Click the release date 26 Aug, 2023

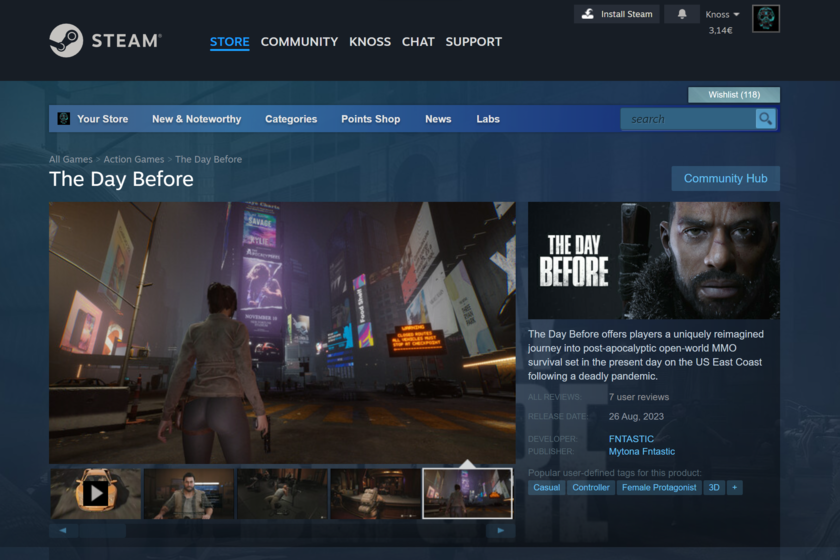tap(636, 416)
